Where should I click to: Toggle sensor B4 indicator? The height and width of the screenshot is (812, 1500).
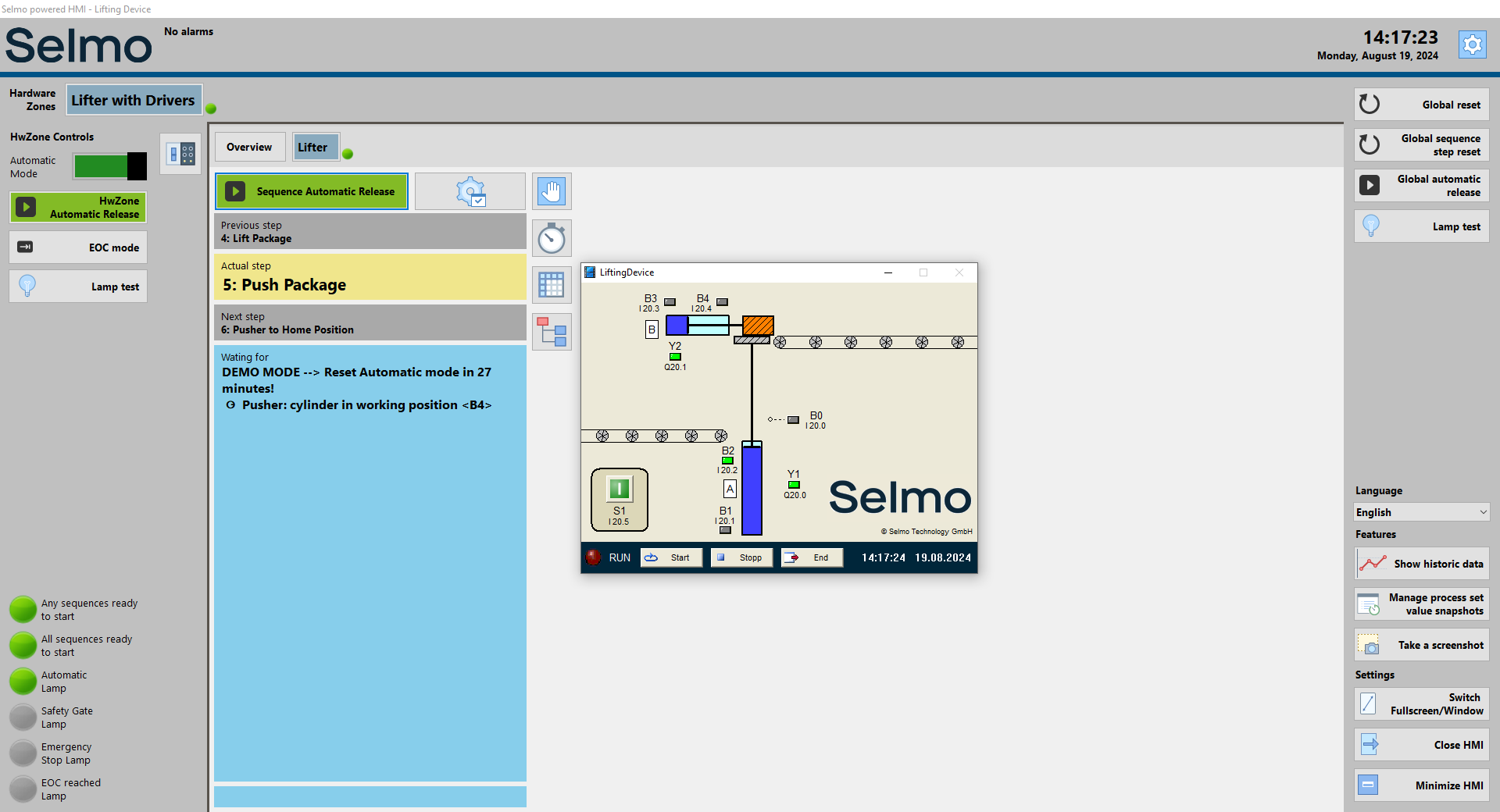[x=722, y=302]
